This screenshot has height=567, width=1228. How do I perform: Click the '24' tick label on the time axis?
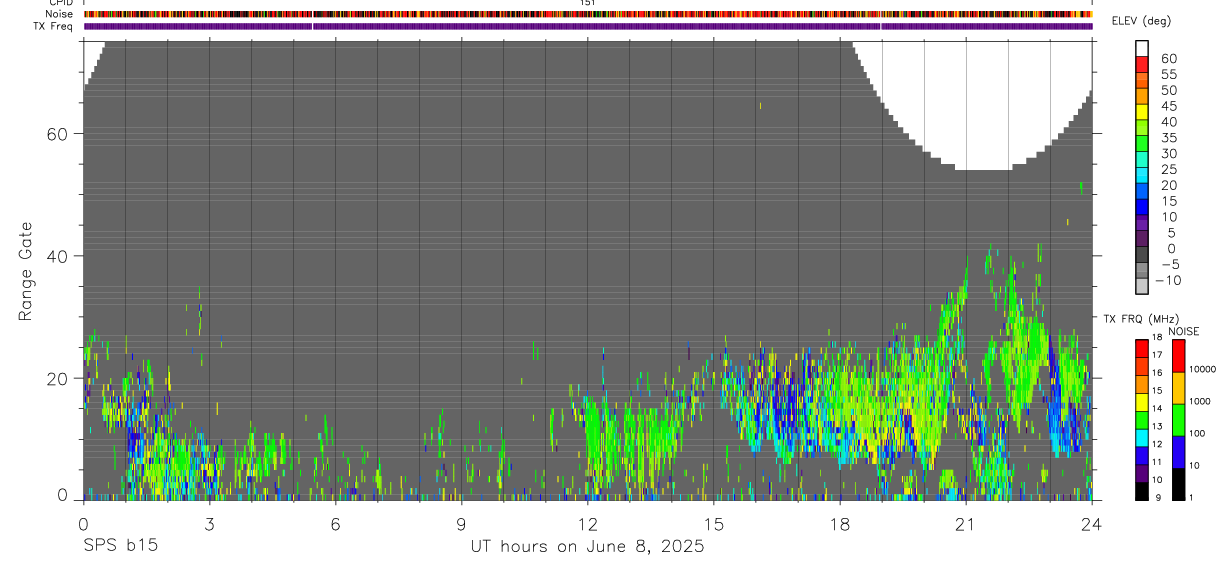pos(1091,524)
